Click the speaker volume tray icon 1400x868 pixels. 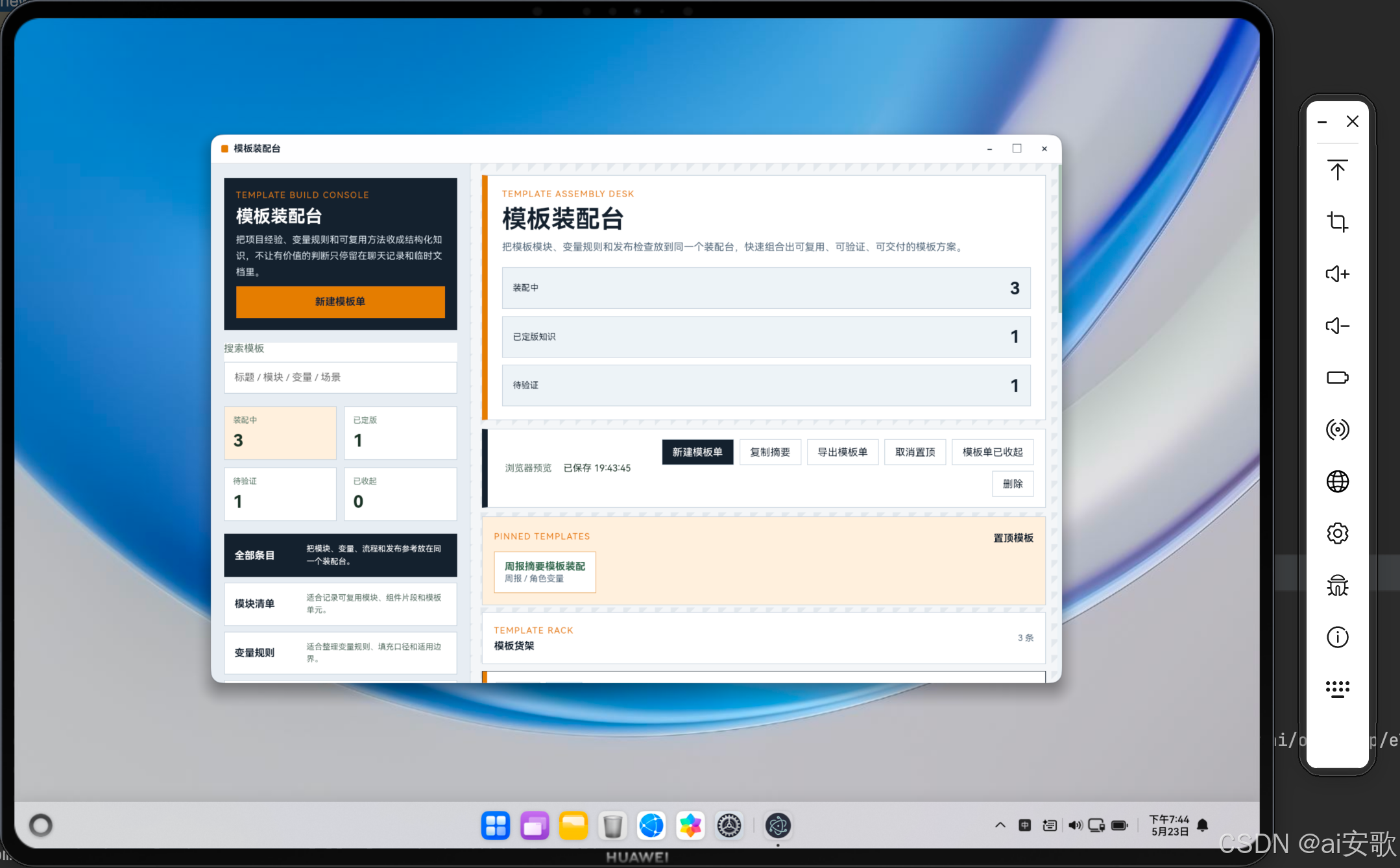[1075, 825]
